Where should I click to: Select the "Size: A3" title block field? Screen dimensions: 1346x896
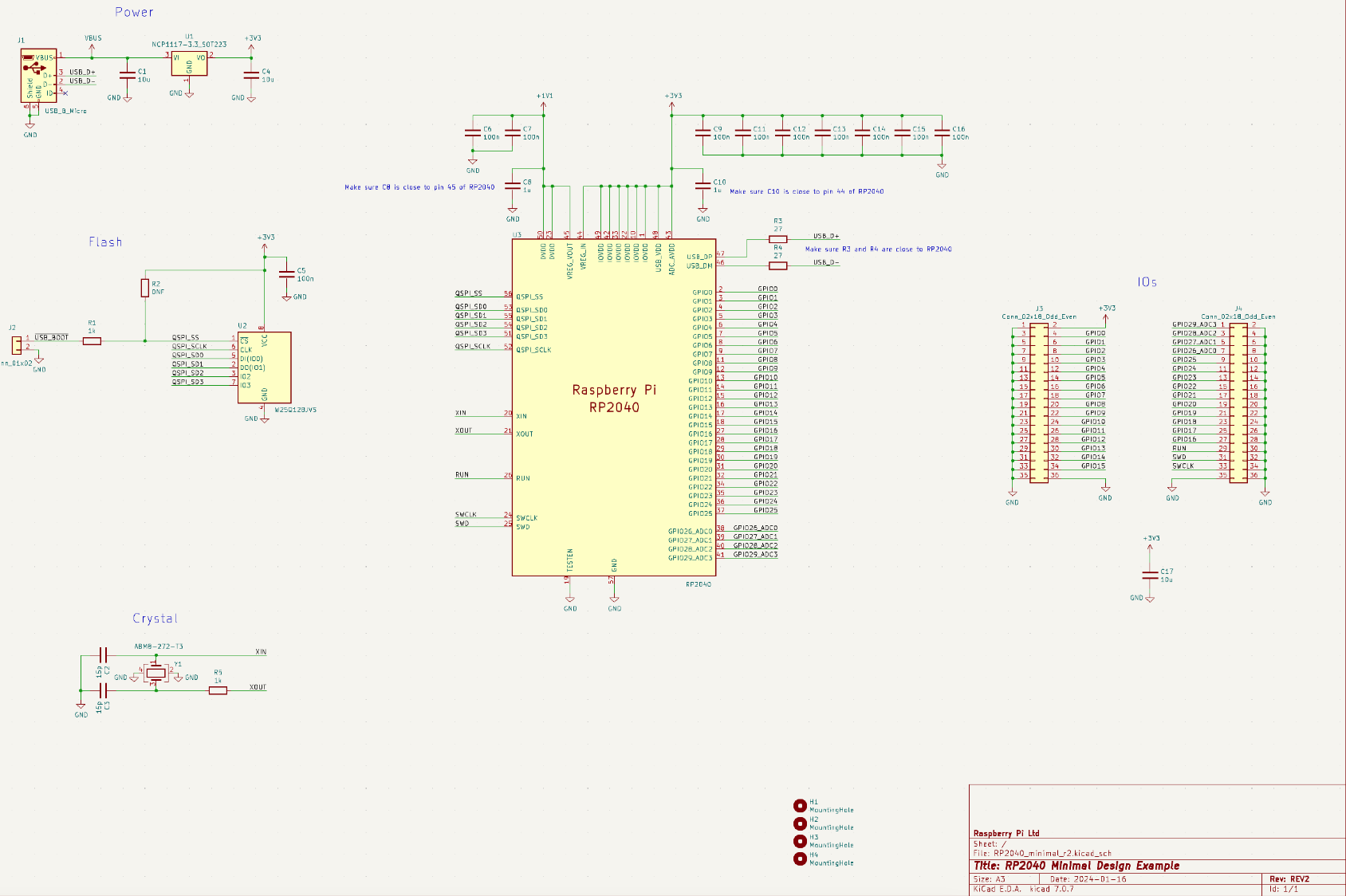tap(990, 879)
